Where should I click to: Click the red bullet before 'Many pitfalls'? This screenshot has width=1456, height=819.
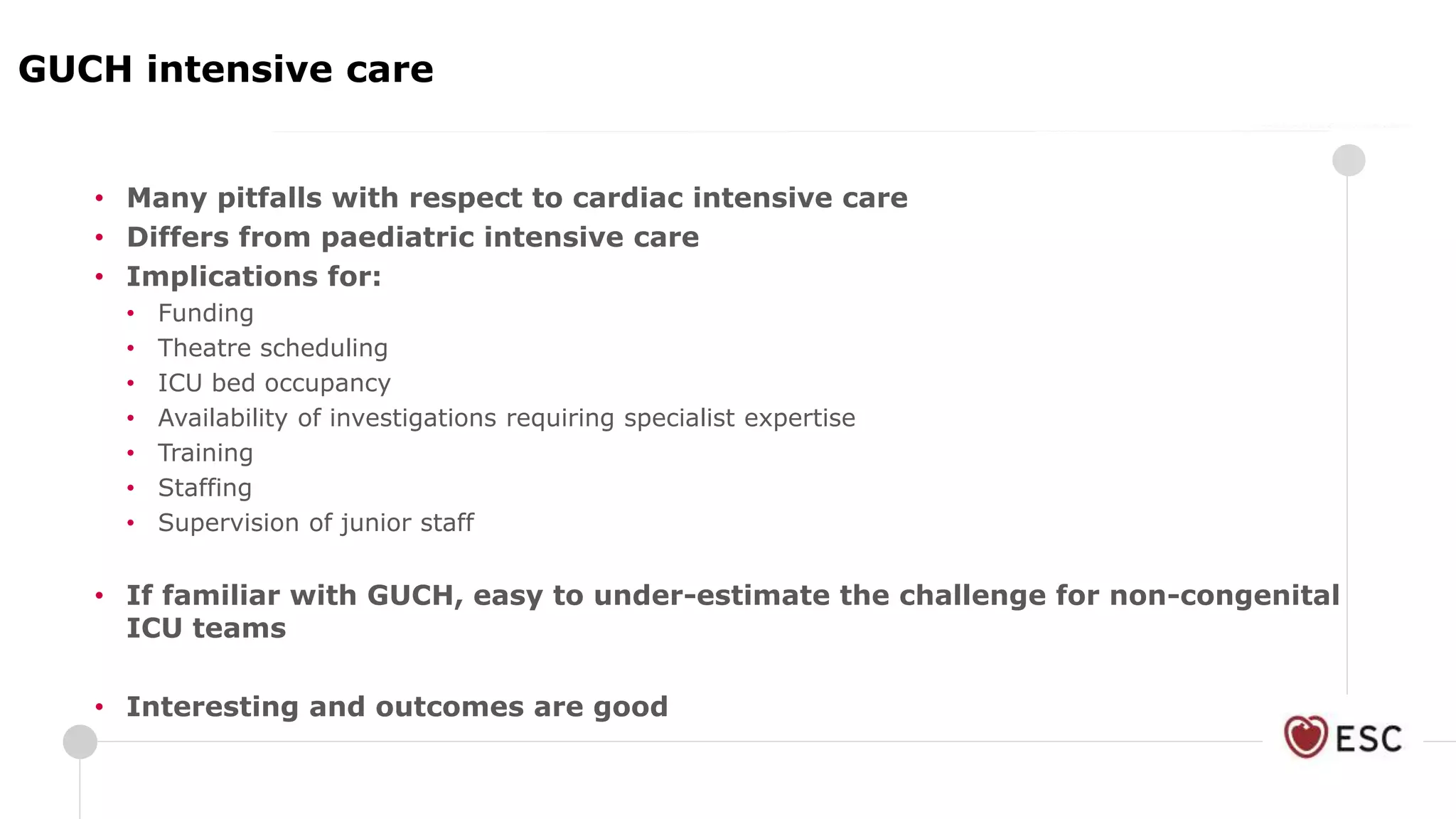(100, 198)
